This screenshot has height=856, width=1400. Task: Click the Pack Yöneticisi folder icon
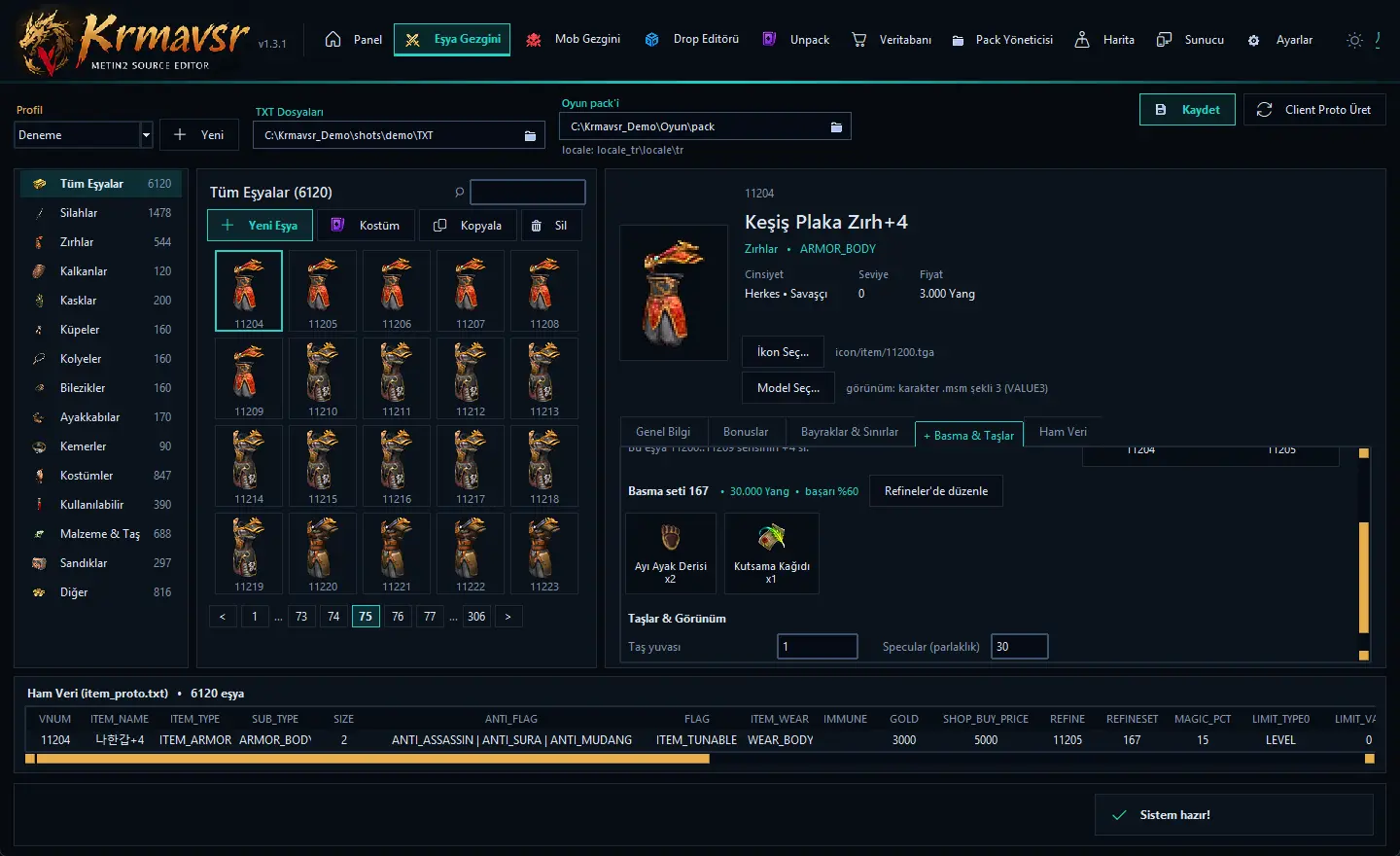[x=958, y=40]
